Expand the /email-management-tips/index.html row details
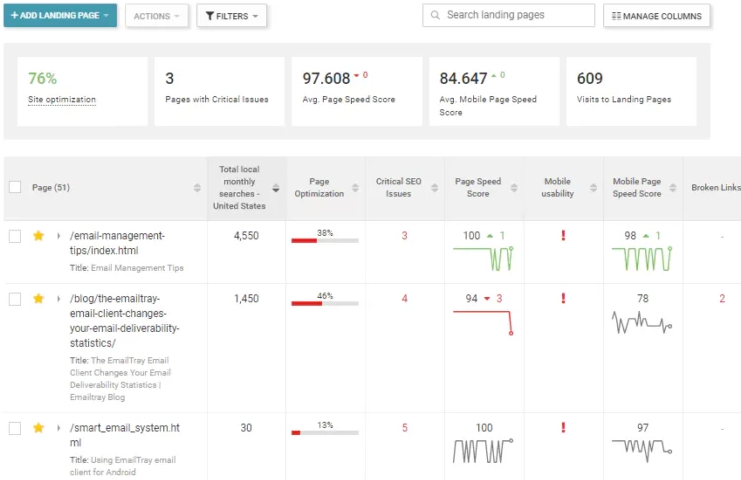Image resolution: width=741 pixels, height=480 pixels. [x=58, y=236]
